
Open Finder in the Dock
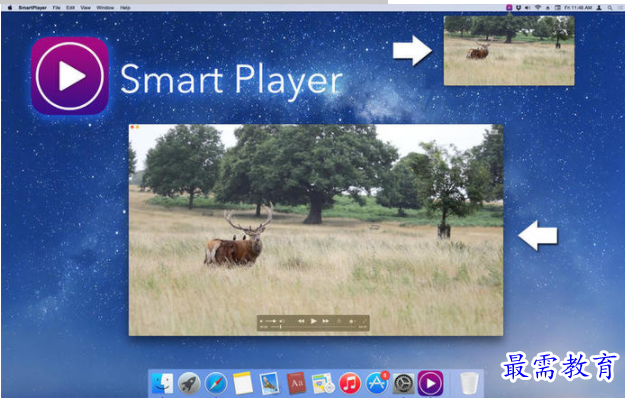(162, 384)
